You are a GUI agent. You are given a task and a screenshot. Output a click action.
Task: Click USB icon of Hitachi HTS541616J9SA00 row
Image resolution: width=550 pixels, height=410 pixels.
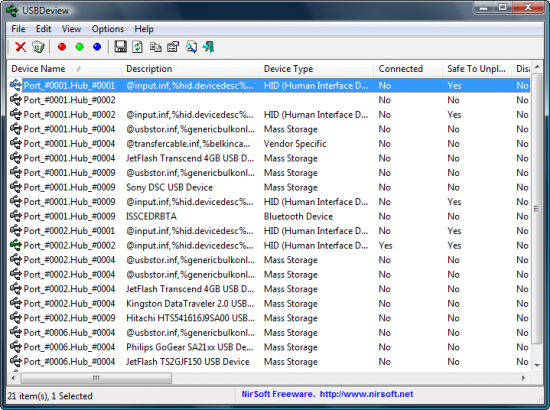coord(16,317)
